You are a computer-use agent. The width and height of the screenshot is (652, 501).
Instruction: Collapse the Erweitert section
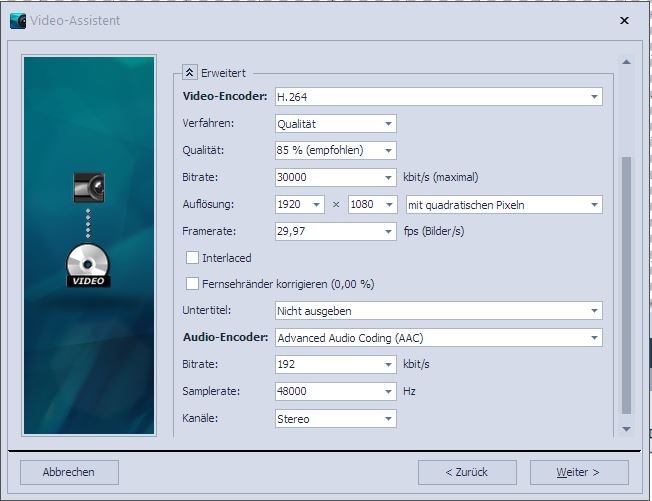click(189, 73)
